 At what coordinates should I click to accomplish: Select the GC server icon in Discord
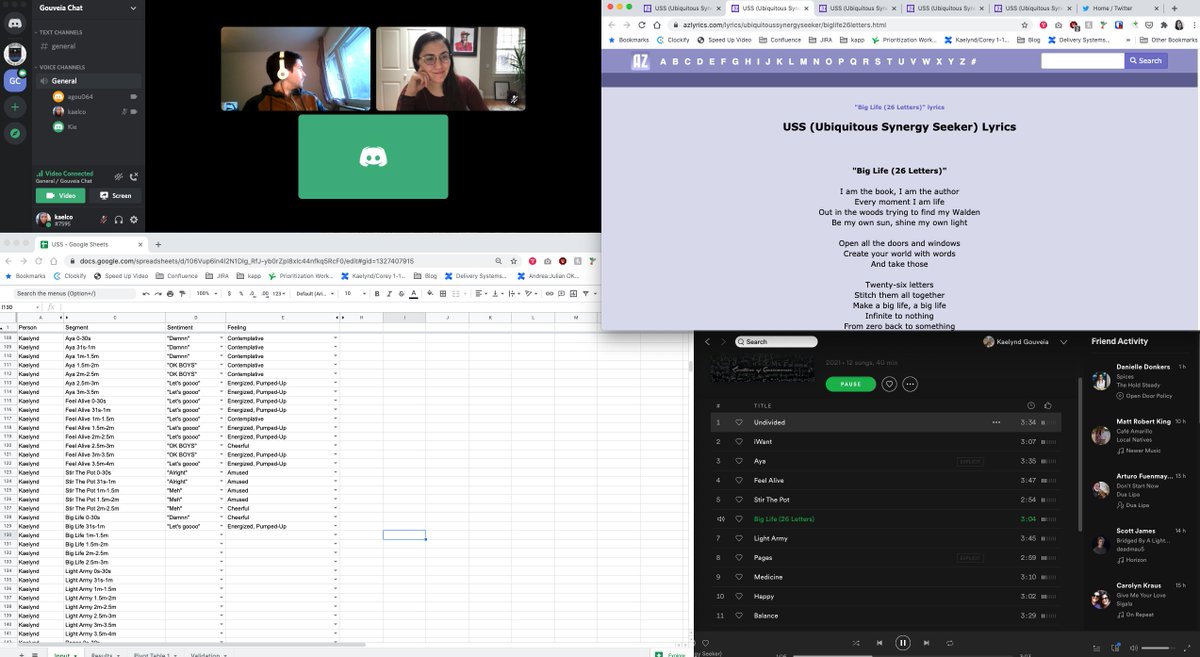(x=15, y=80)
